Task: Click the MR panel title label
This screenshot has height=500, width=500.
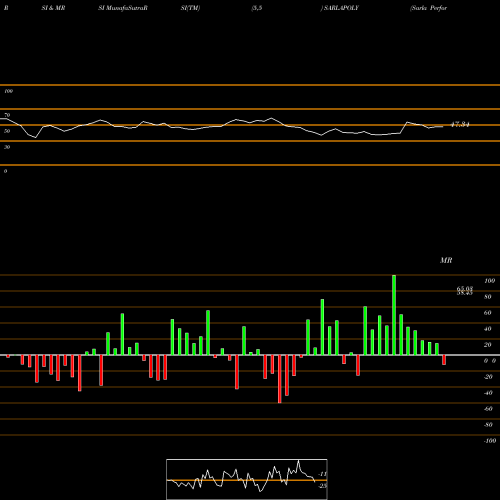Action: 446,260
